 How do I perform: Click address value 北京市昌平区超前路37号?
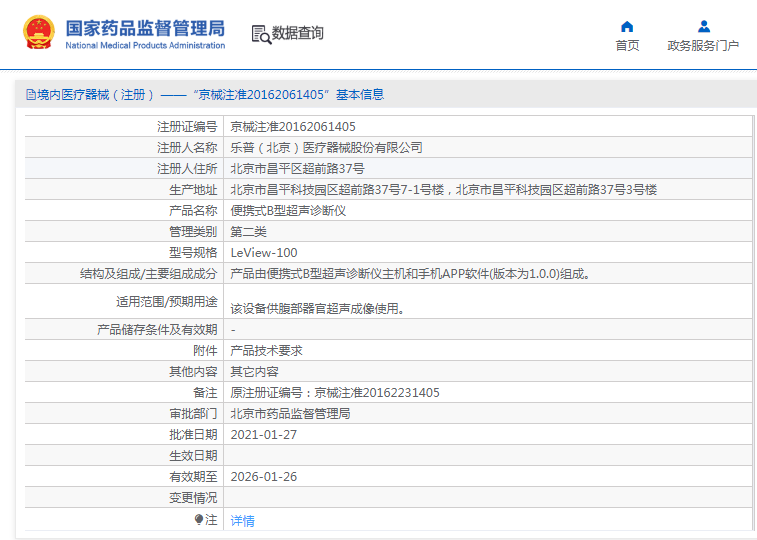pyautogui.click(x=297, y=169)
